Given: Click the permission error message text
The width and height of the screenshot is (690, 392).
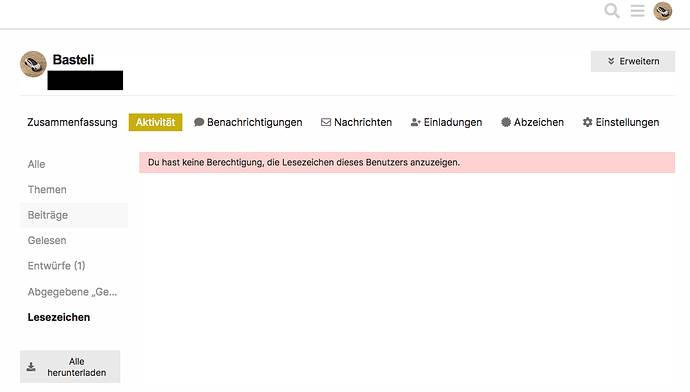Looking at the screenshot, I should (x=304, y=162).
